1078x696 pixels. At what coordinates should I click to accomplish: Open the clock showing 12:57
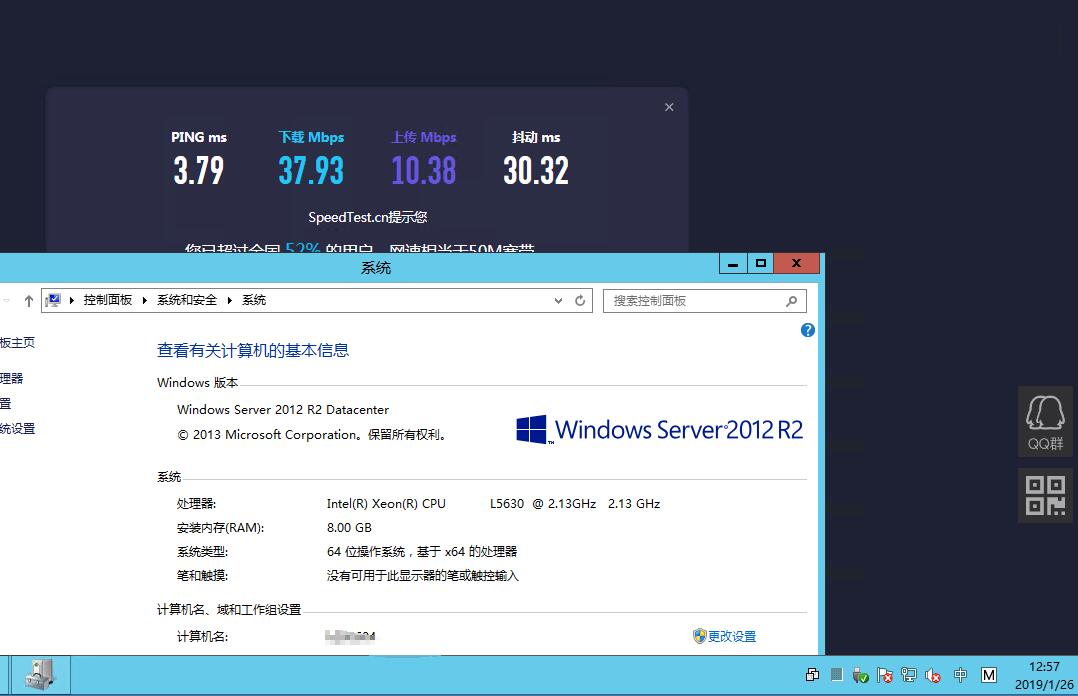pos(1044,675)
